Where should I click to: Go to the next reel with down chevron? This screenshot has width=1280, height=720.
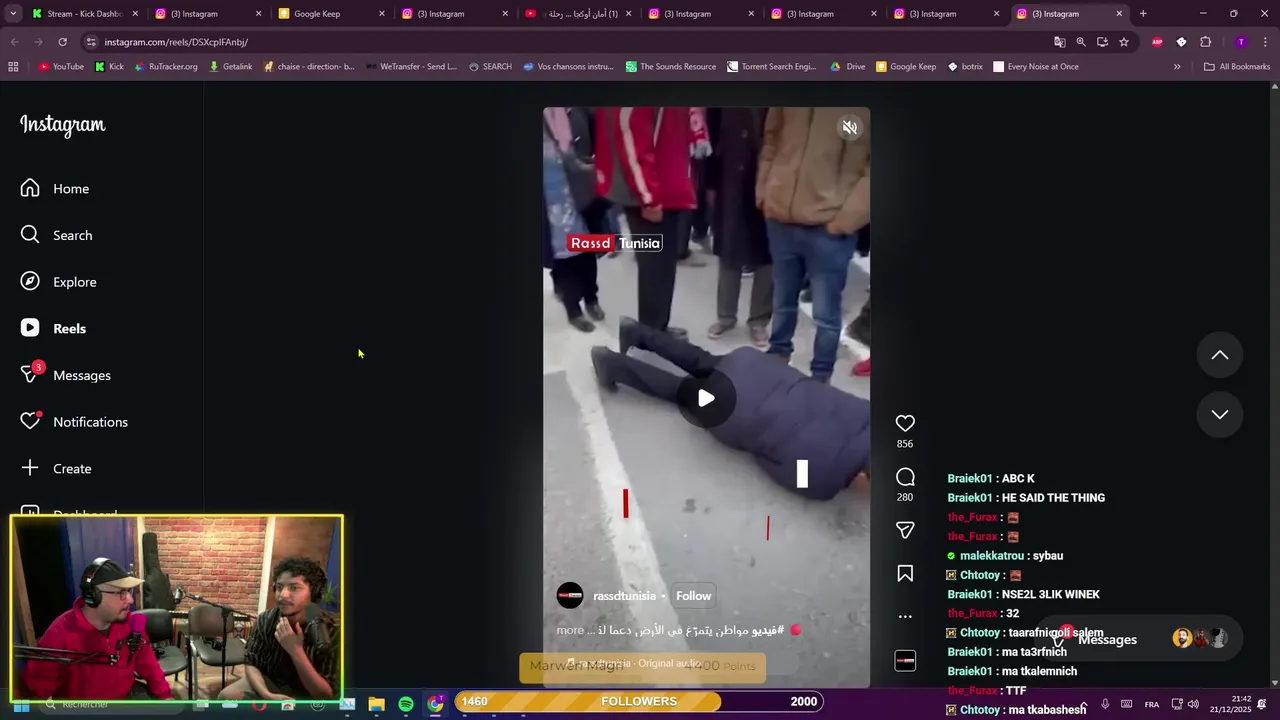(x=1220, y=414)
